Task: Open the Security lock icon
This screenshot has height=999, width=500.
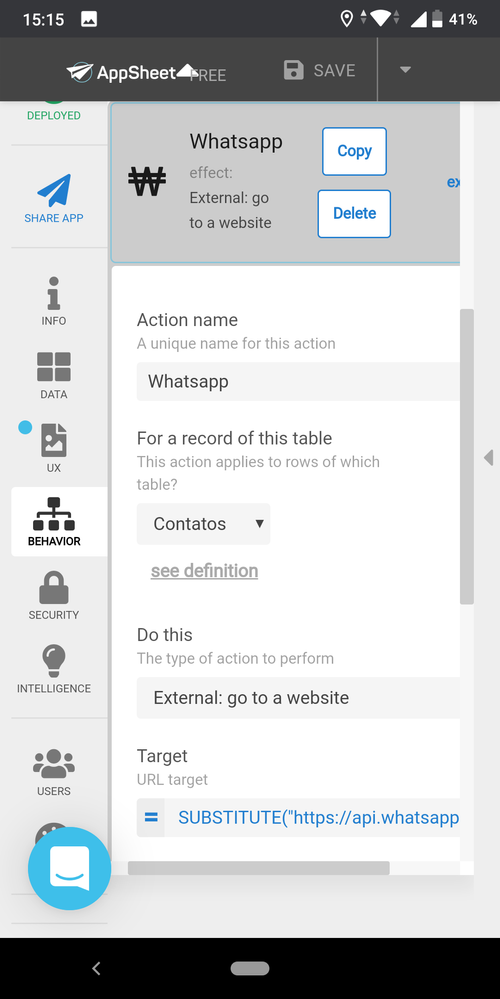Action: point(54,587)
